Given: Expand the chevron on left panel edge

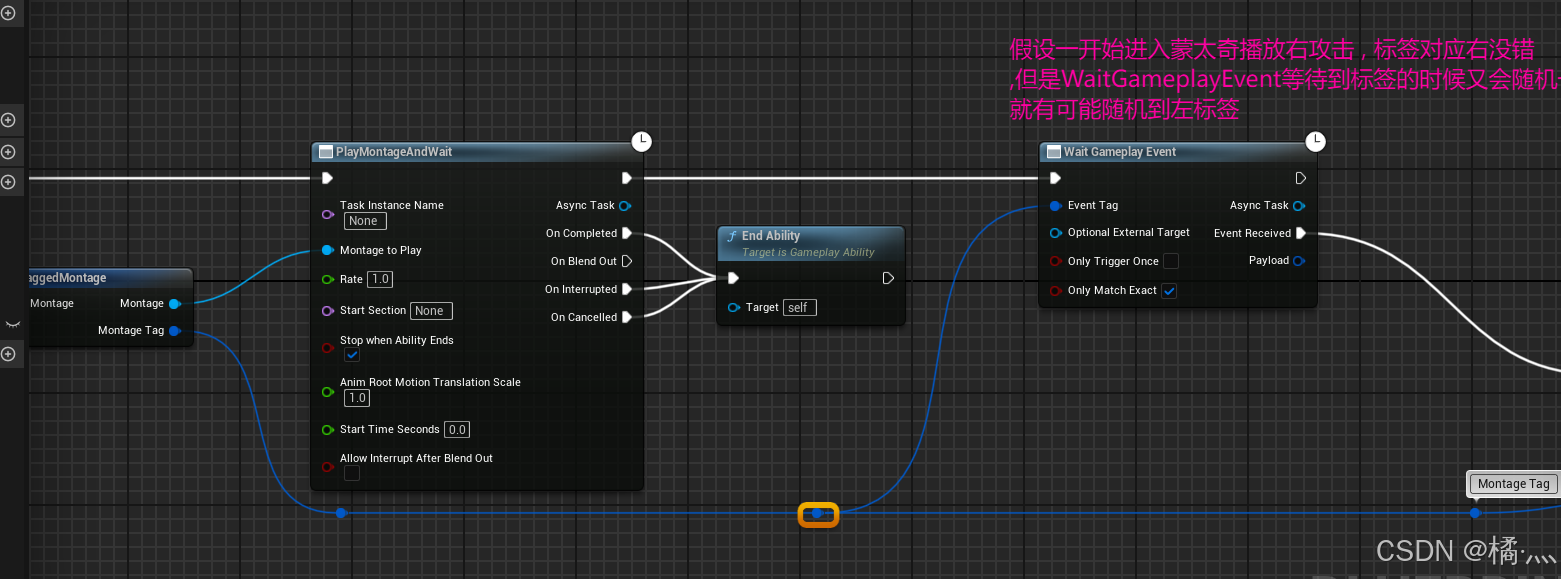Looking at the screenshot, I should coord(11,324).
